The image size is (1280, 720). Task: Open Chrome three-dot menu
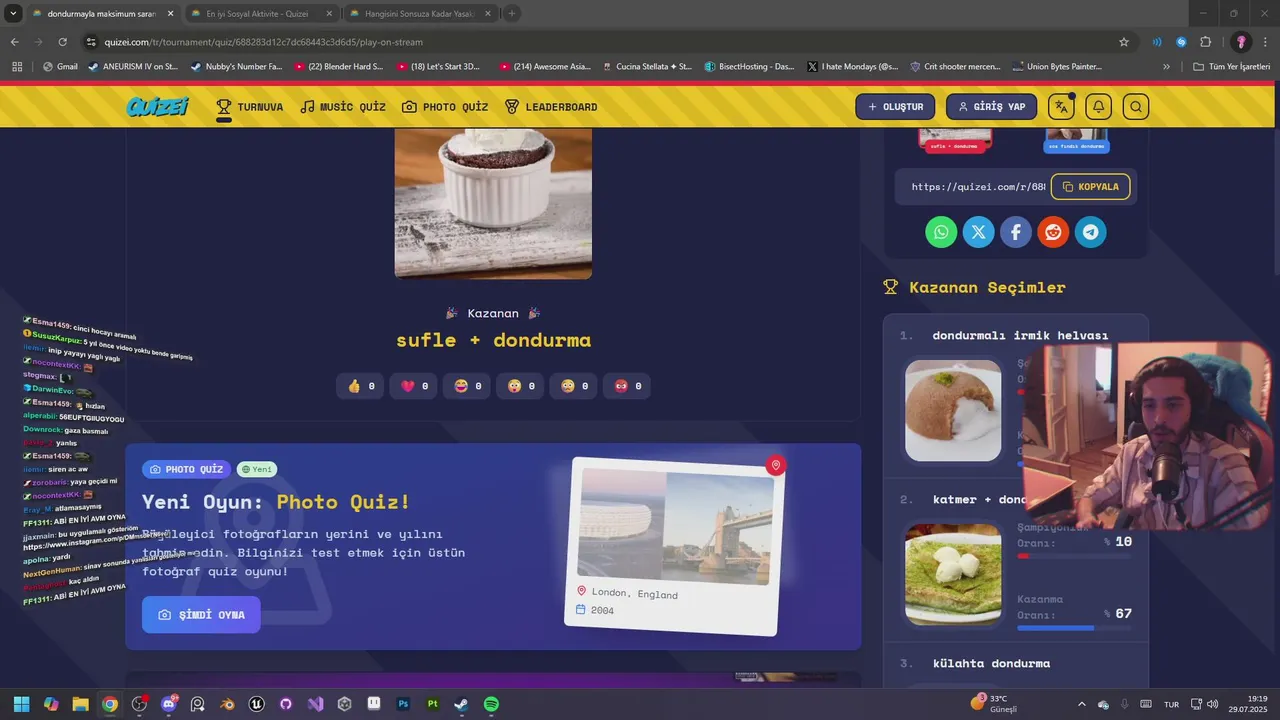point(1265,42)
